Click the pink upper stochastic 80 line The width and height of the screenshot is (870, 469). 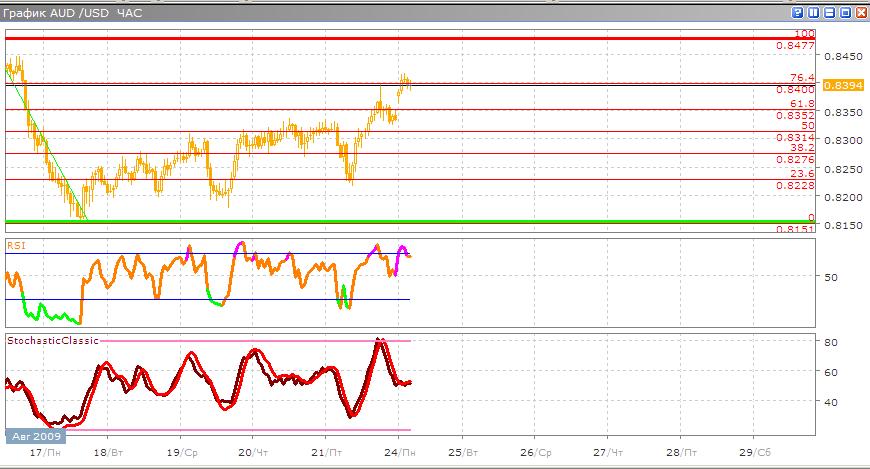(x=250, y=341)
